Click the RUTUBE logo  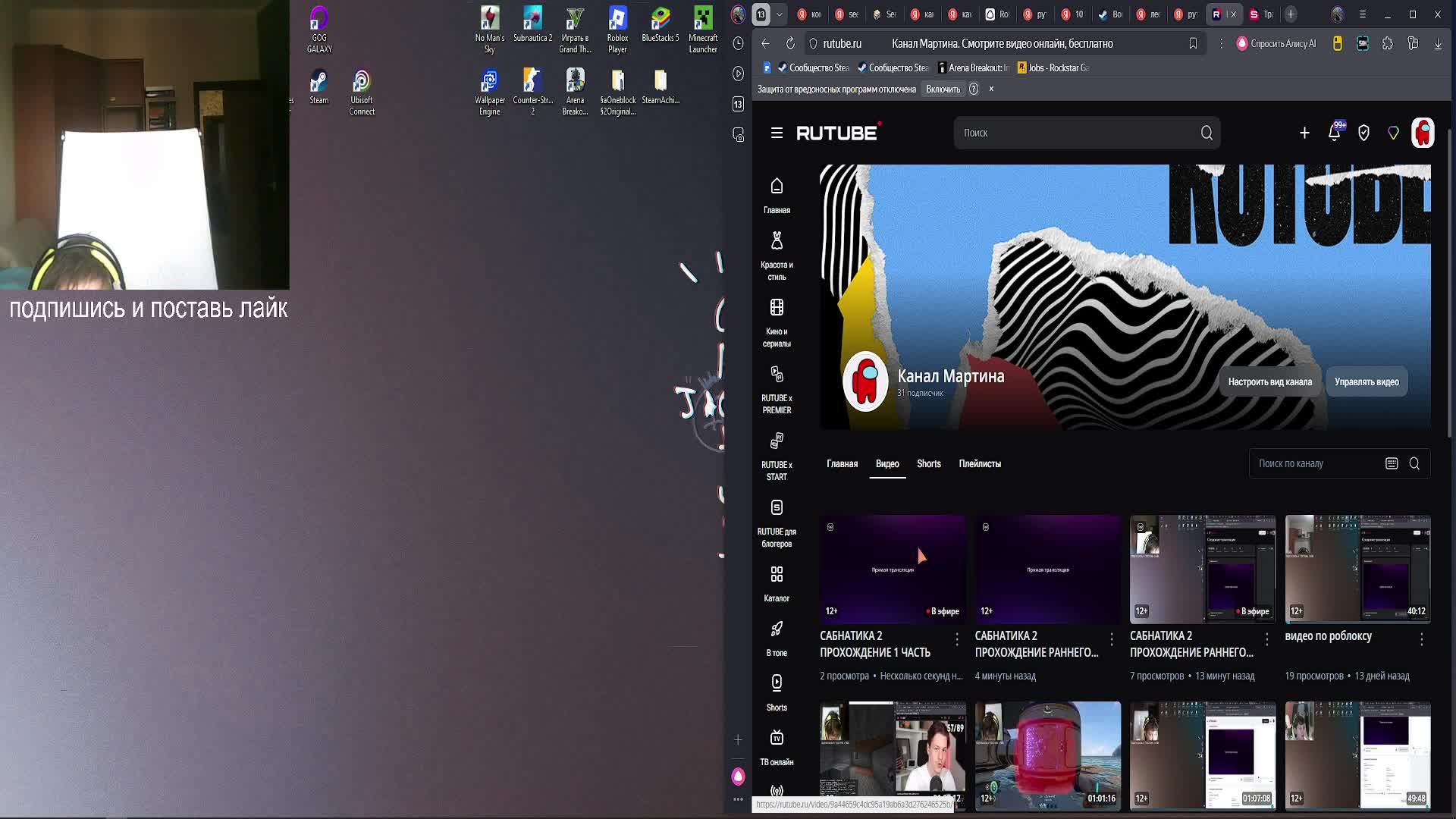pos(838,133)
